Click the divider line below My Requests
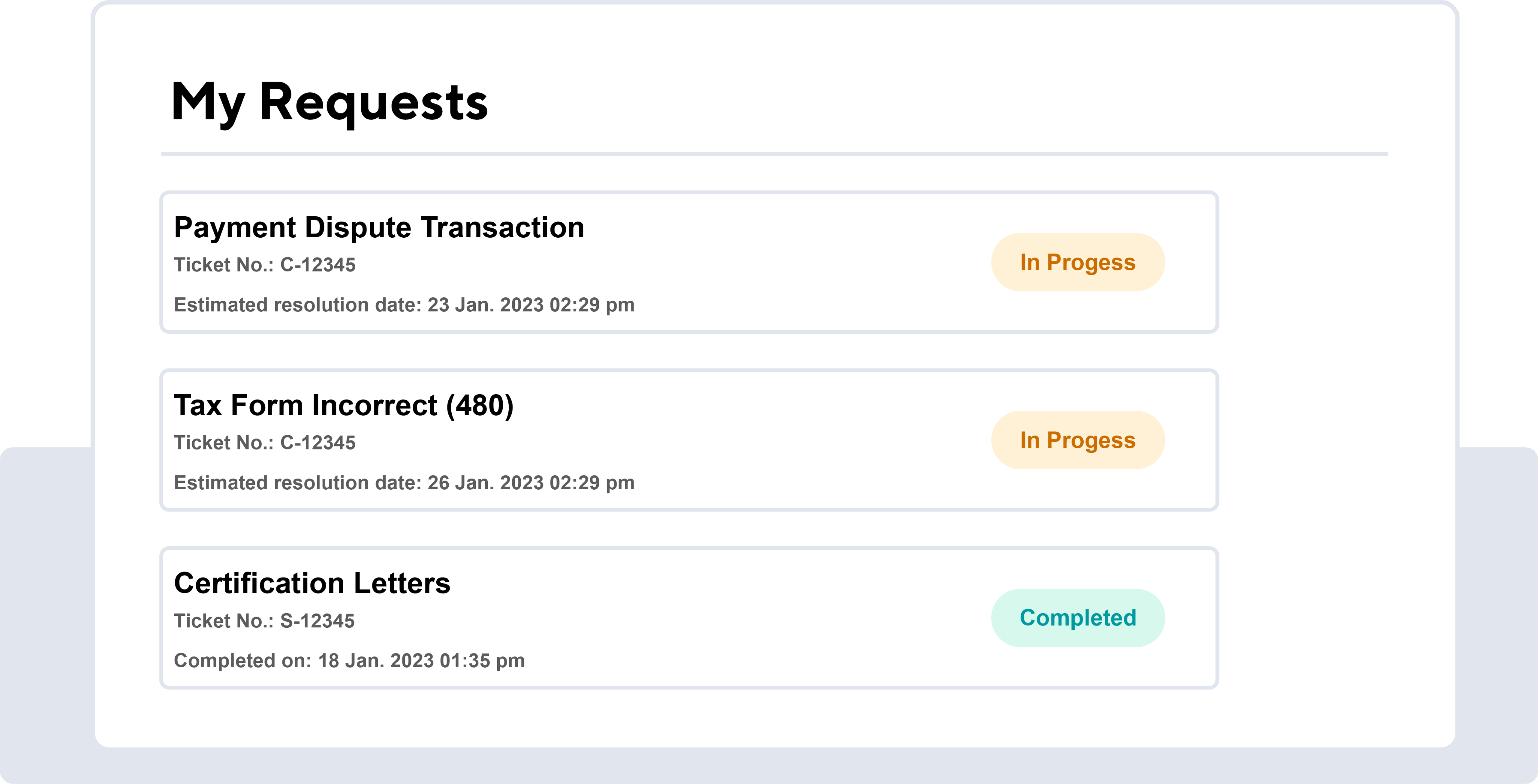The height and width of the screenshot is (784, 1538). click(774, 154)
